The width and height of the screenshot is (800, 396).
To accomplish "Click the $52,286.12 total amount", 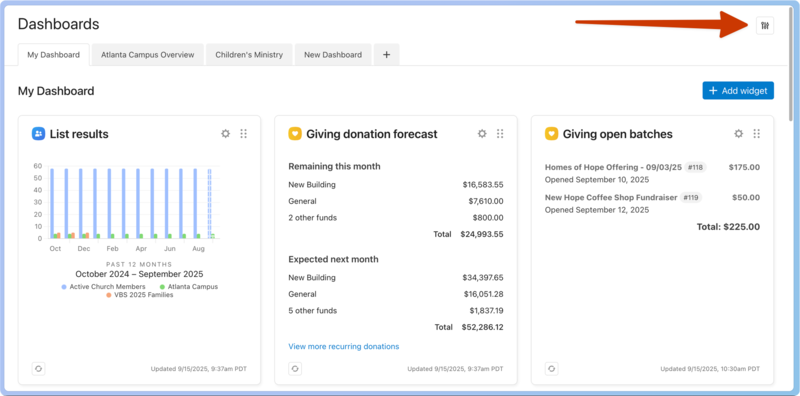I will click(482, 327).
